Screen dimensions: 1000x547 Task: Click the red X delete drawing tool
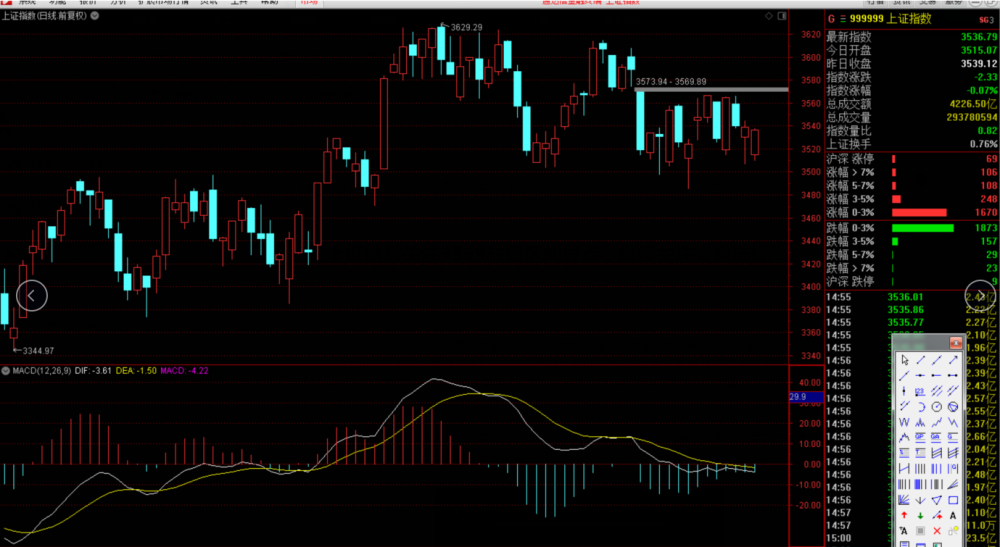(937, 531)
